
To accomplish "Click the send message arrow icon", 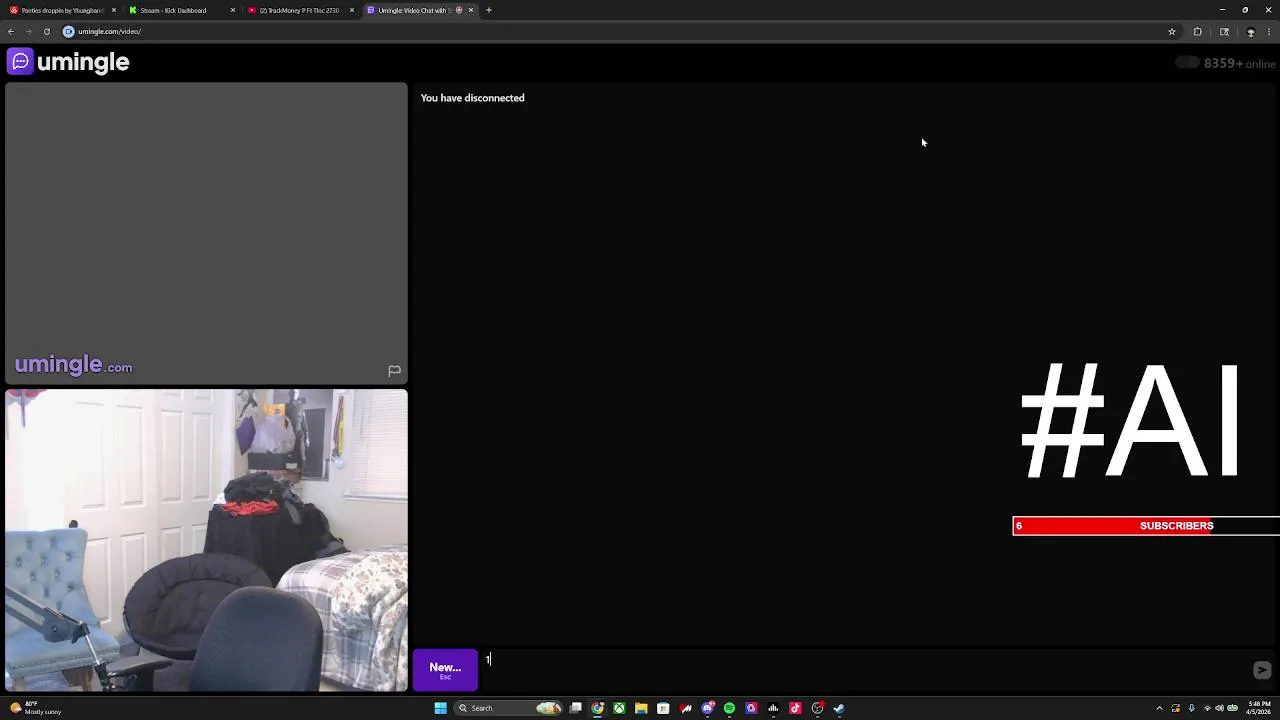I will (x=1262, y=670).
